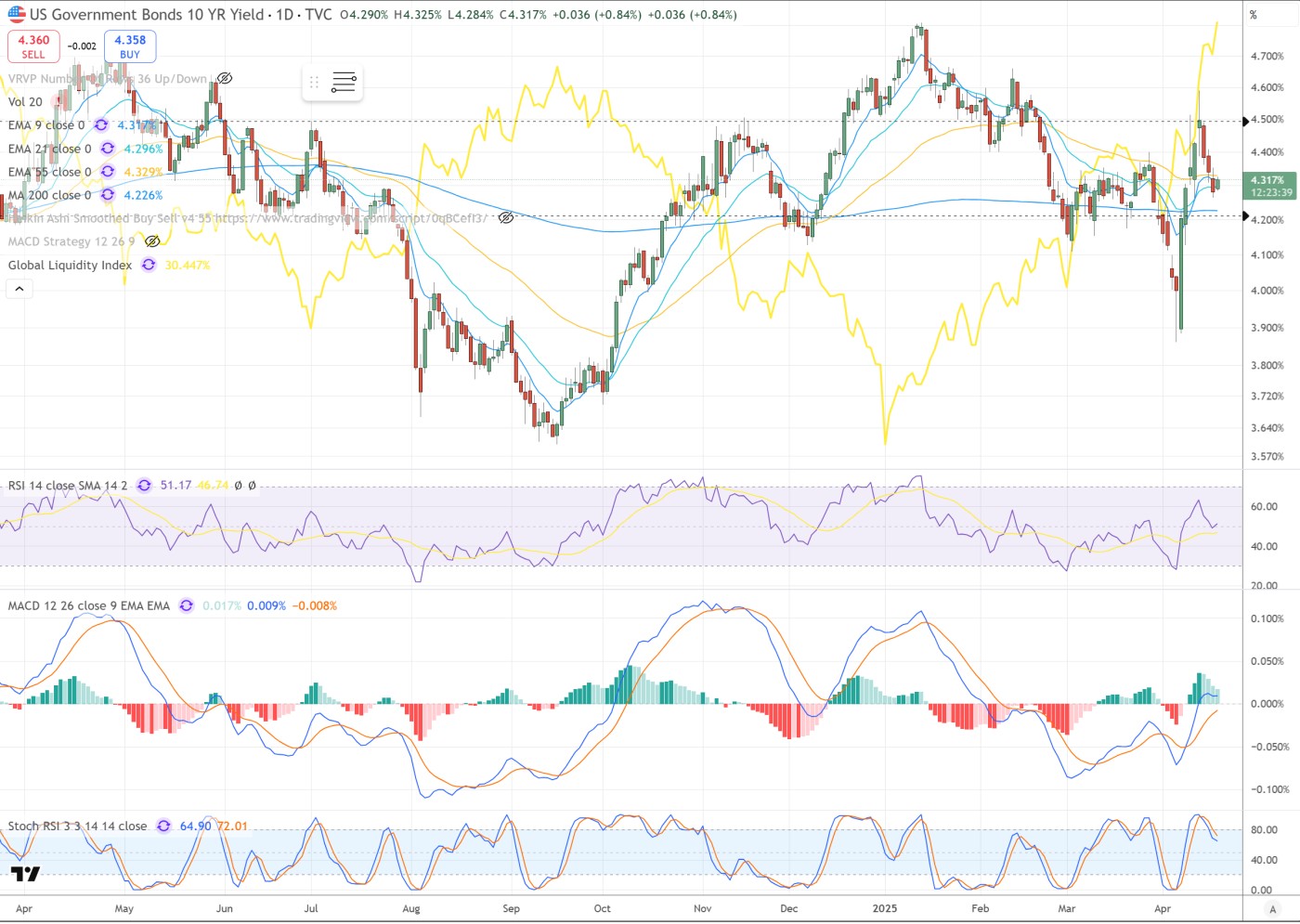Click horizontal line marker at 4.200%
The image size is (1300, 924).
click(1246, 216)
